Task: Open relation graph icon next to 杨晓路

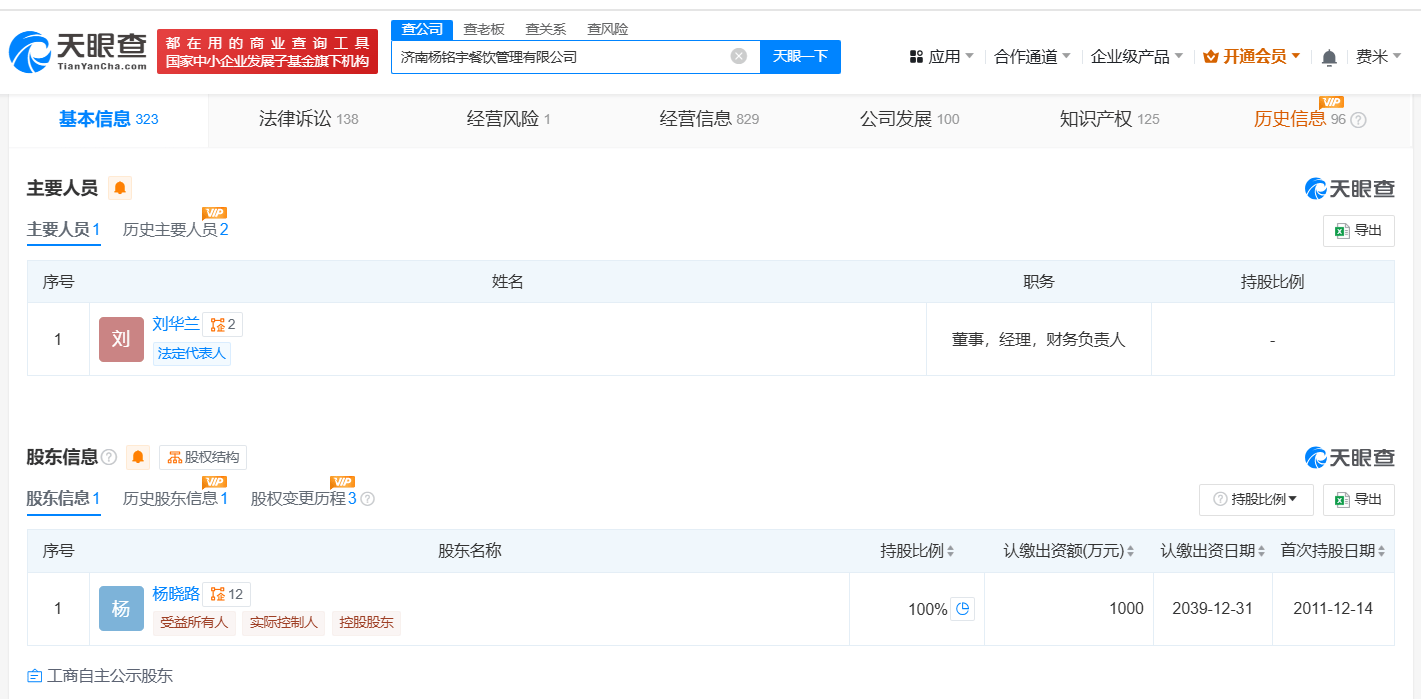Action: pyautogui.click(x=226, y=594)
